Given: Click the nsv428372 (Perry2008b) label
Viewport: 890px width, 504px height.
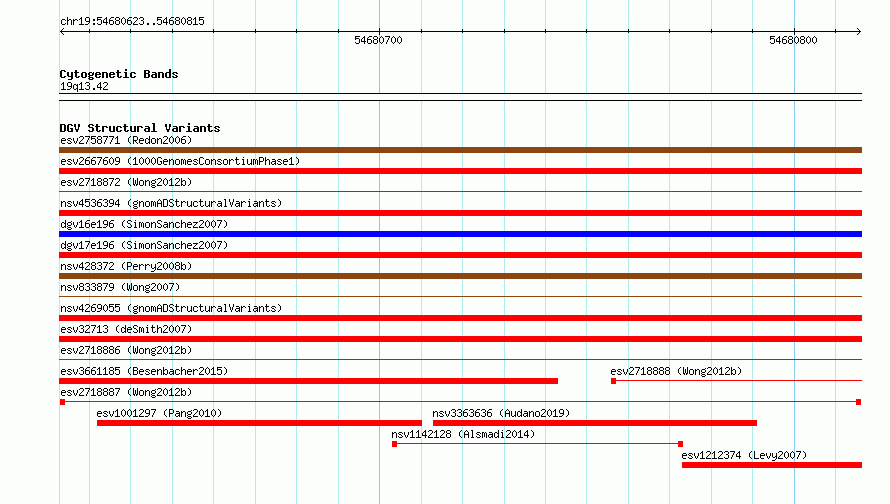Looking at the screenshot, I should click(126, 266).
